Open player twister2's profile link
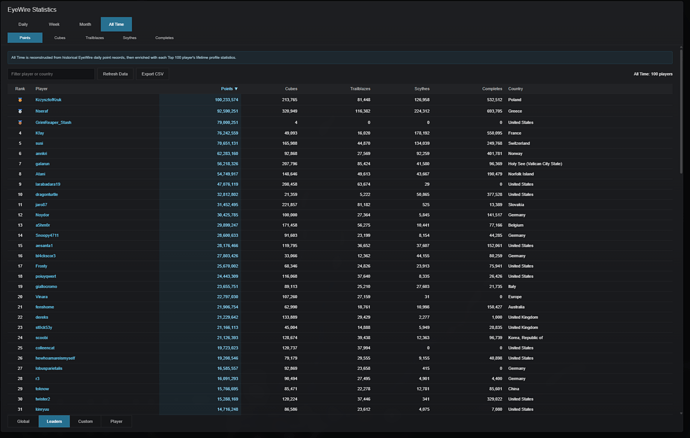Viewport: 690px width, 438px height. [x=43, y=399]
